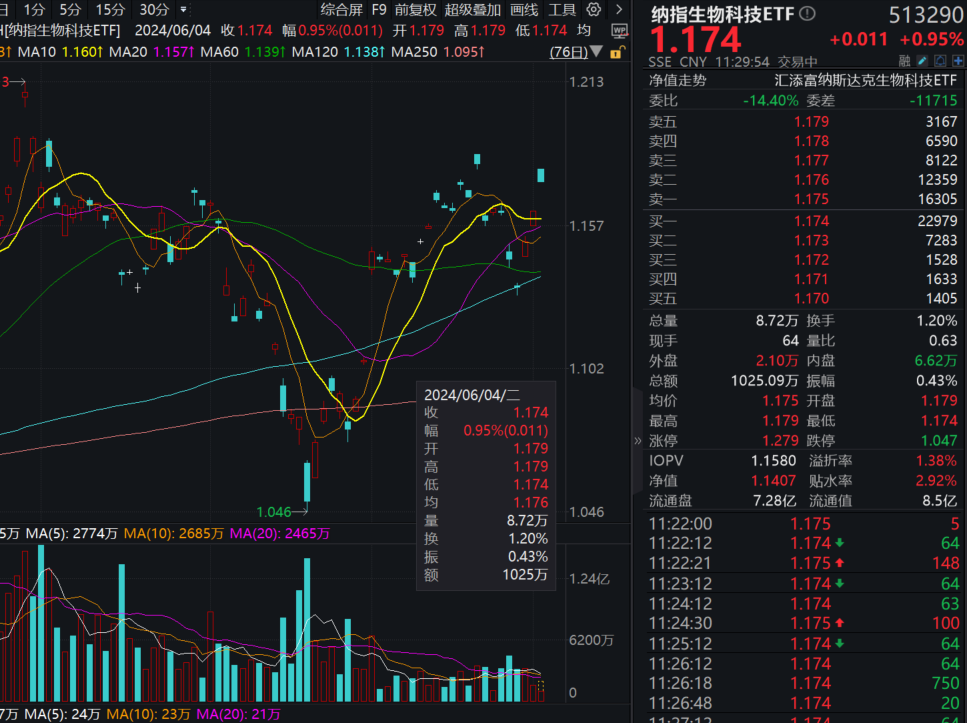The image size is (967, 723).
Task: Open the (76日) period dropdown
Action: [570, 52]
